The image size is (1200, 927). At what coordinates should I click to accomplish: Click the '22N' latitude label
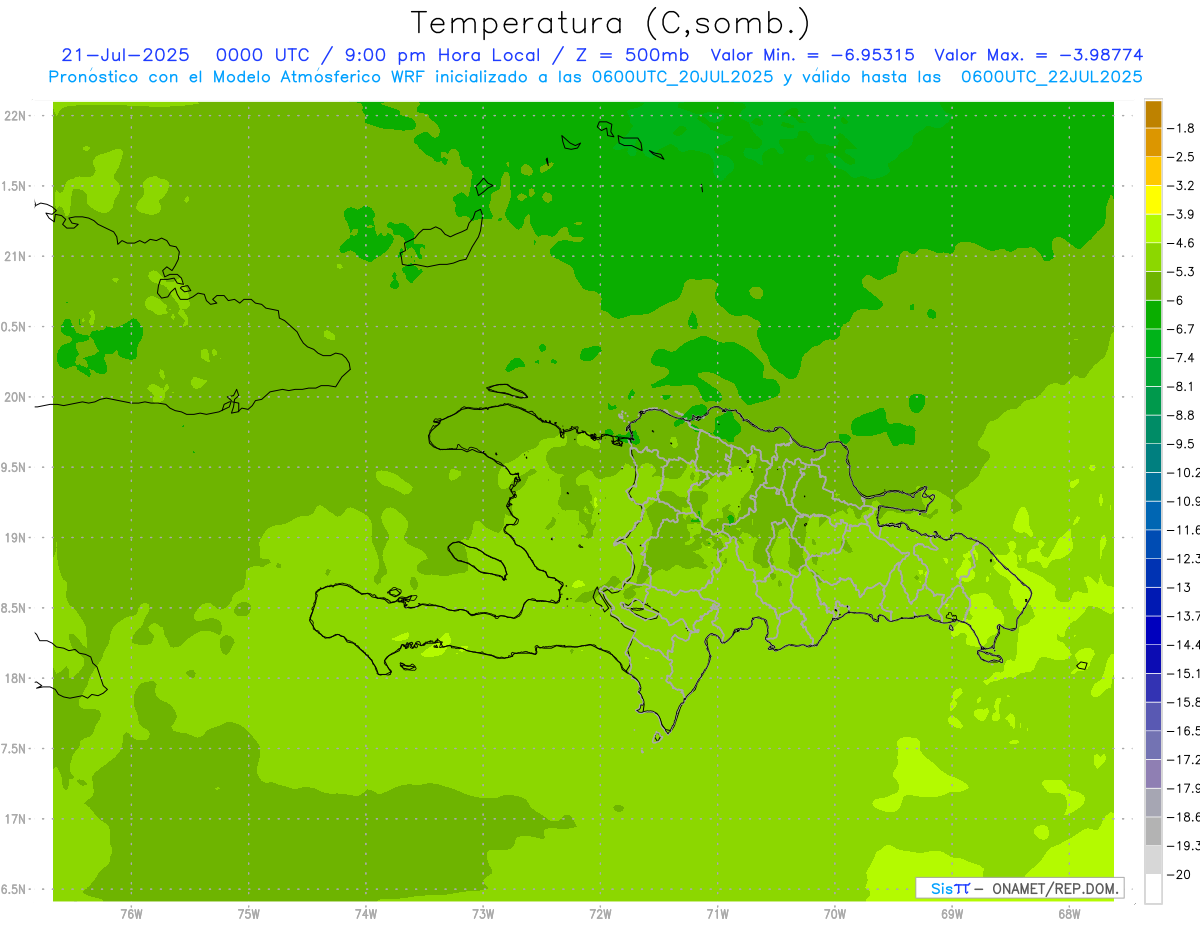pyautogui.click(x=15, y=116)
